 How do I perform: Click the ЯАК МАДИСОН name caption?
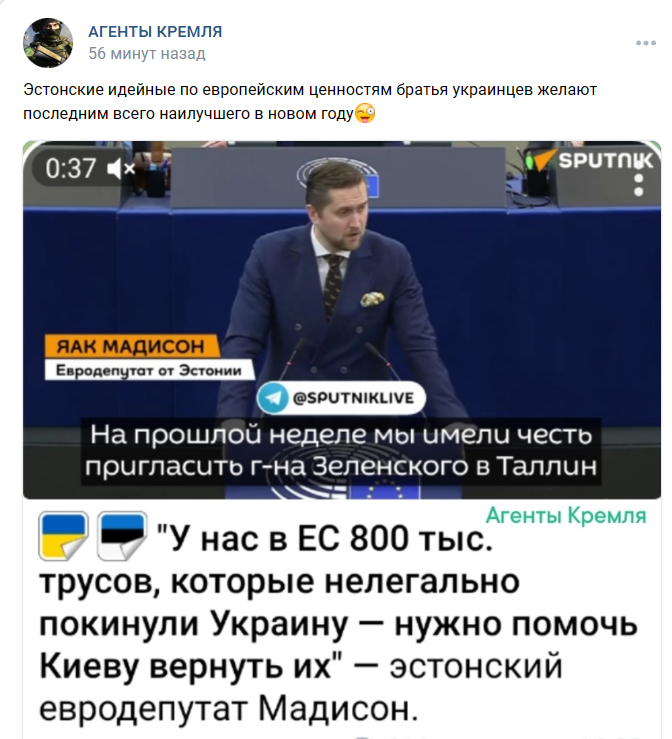pos(131,347)
